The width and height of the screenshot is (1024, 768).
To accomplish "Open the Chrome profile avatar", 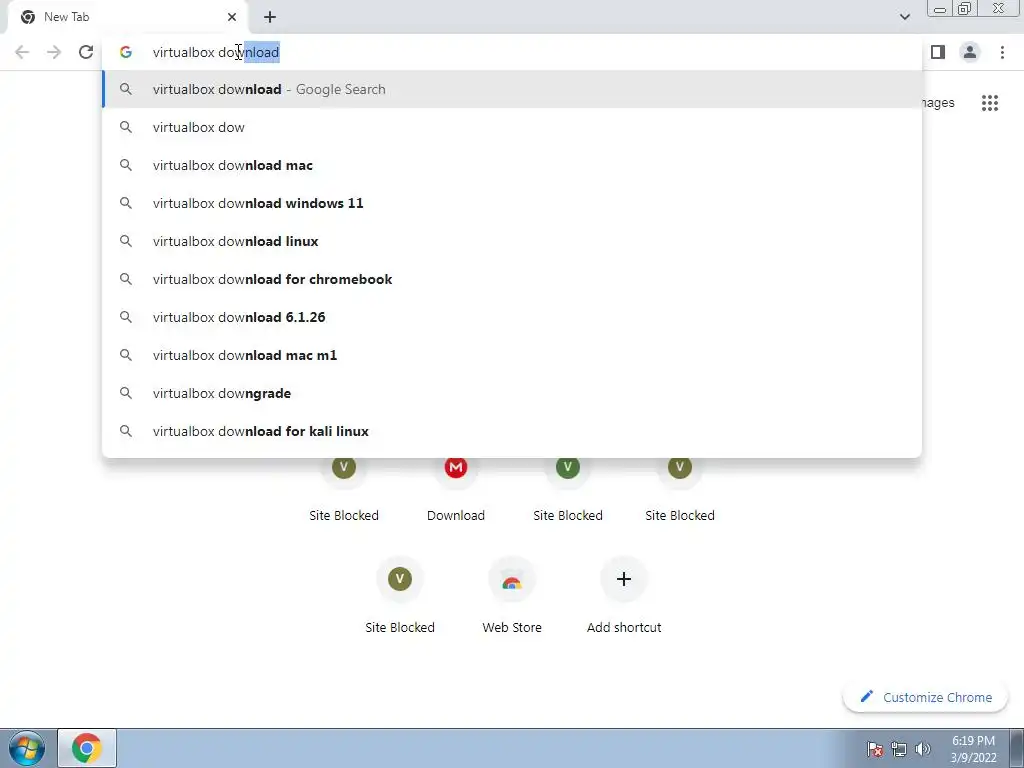I will [970, 52].
